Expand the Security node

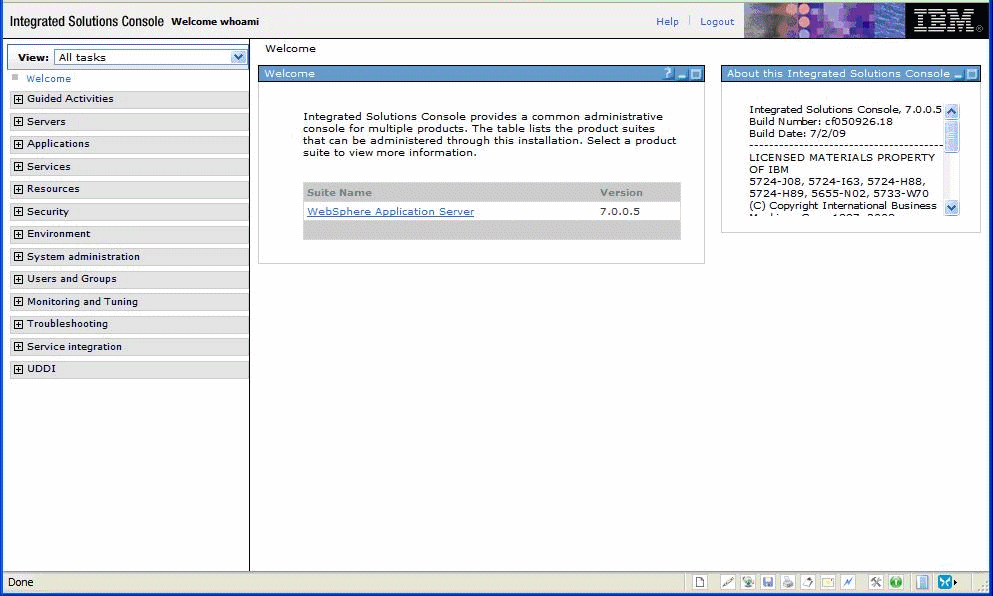point(18,212)
